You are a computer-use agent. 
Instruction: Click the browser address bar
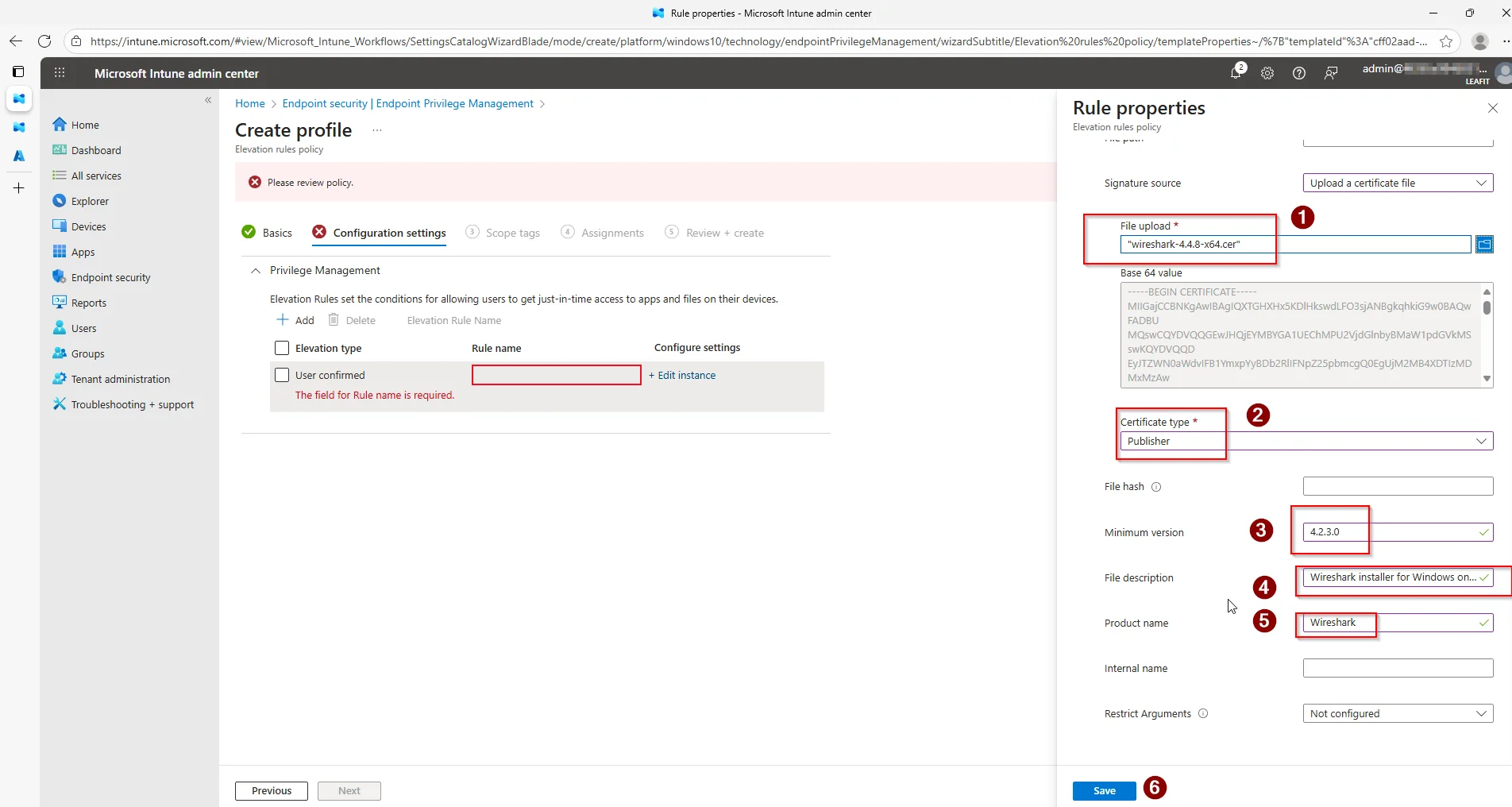[758, 41]
